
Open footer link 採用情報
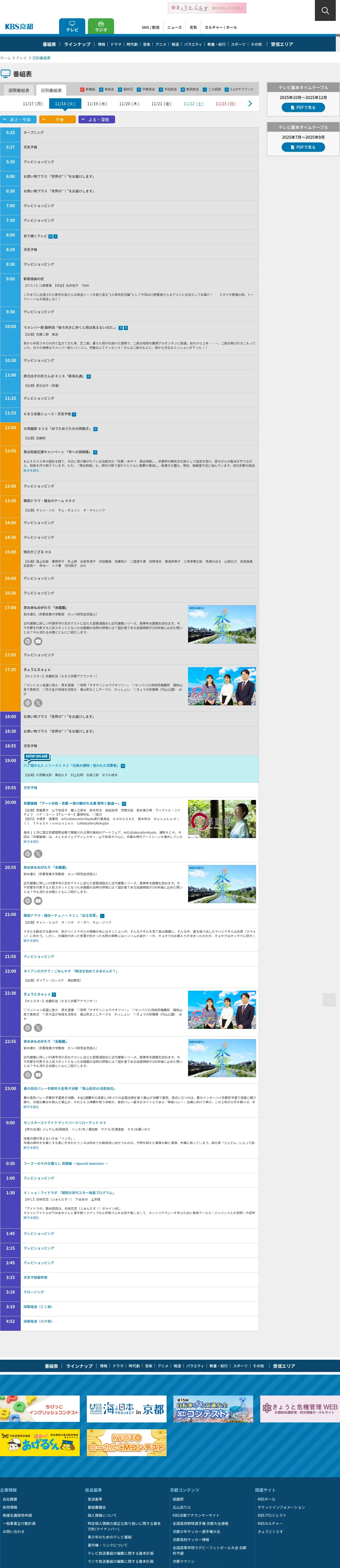[10, 1507]
